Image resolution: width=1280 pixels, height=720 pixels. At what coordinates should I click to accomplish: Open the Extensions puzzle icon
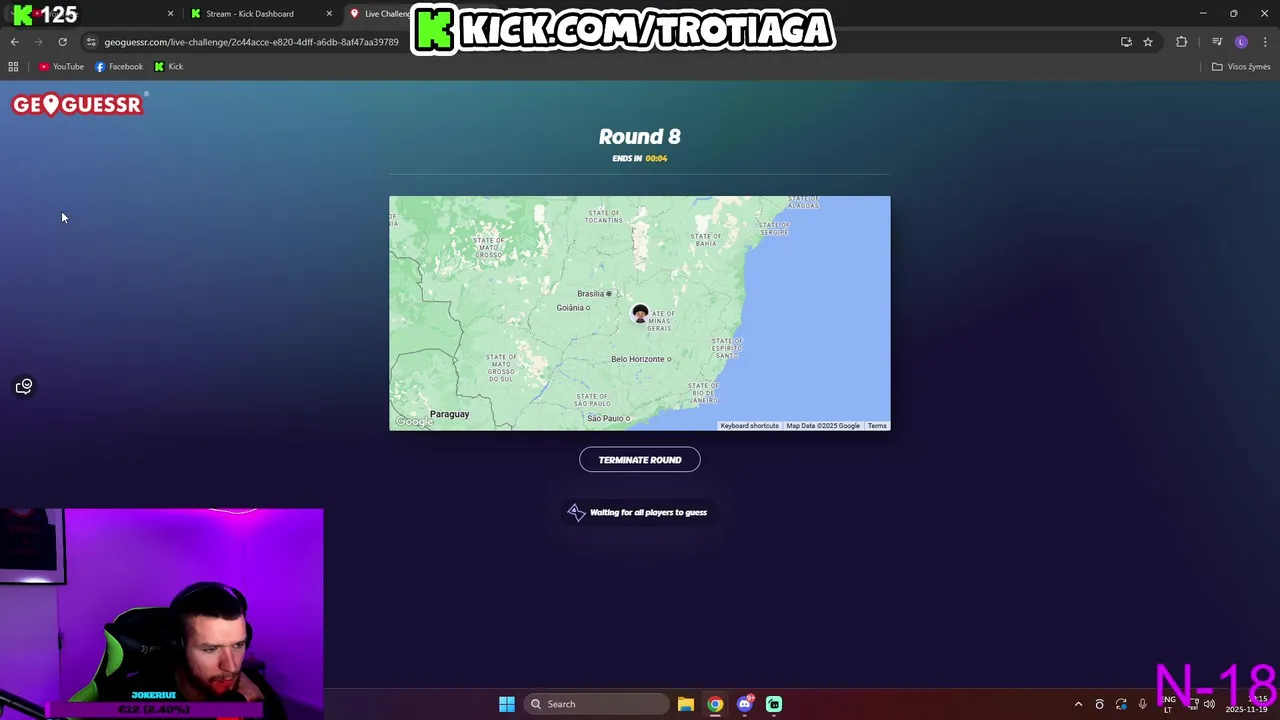point(1182,42)
